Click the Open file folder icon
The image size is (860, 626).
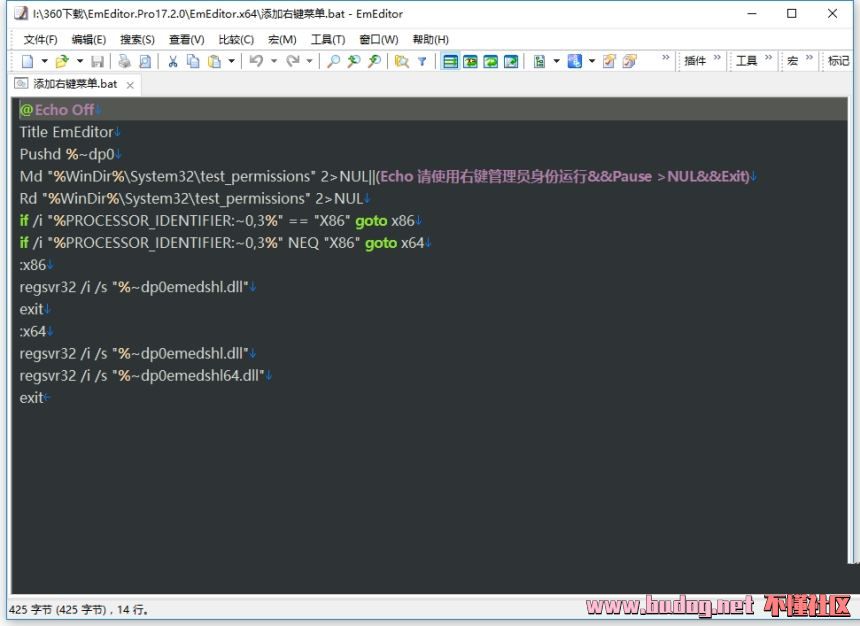(x=62, y=61)
